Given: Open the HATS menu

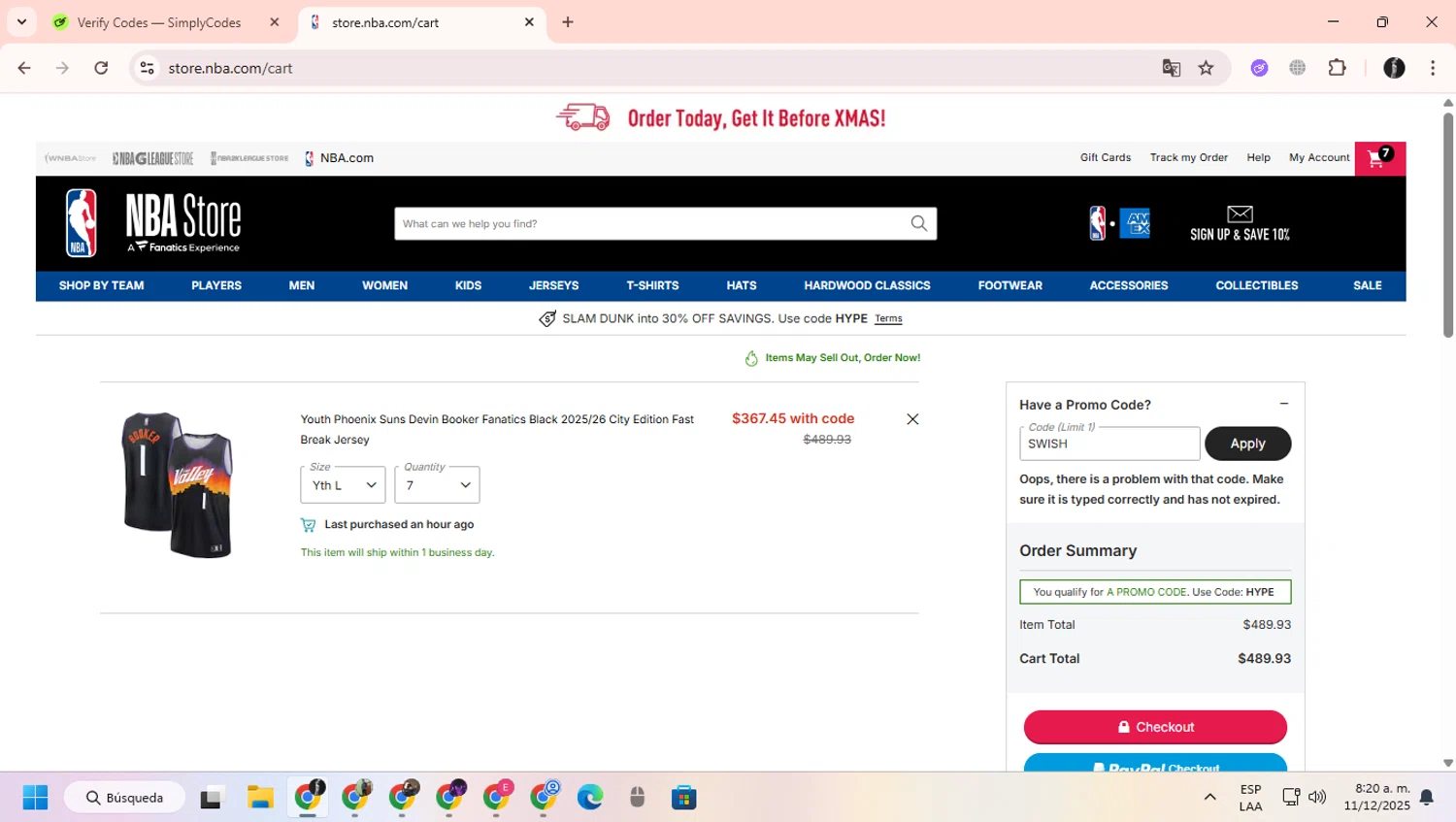Looking at the screenshot, I should tap(742, 285).
